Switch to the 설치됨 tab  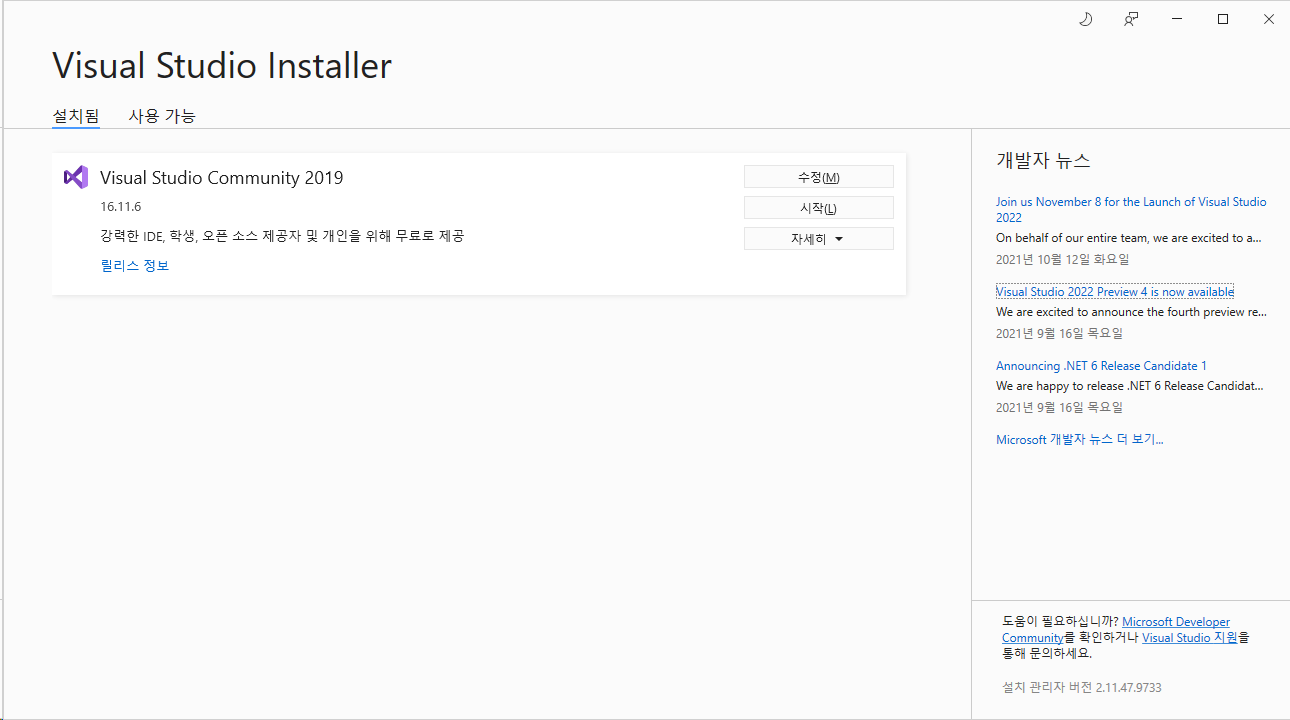click(76, 116)
